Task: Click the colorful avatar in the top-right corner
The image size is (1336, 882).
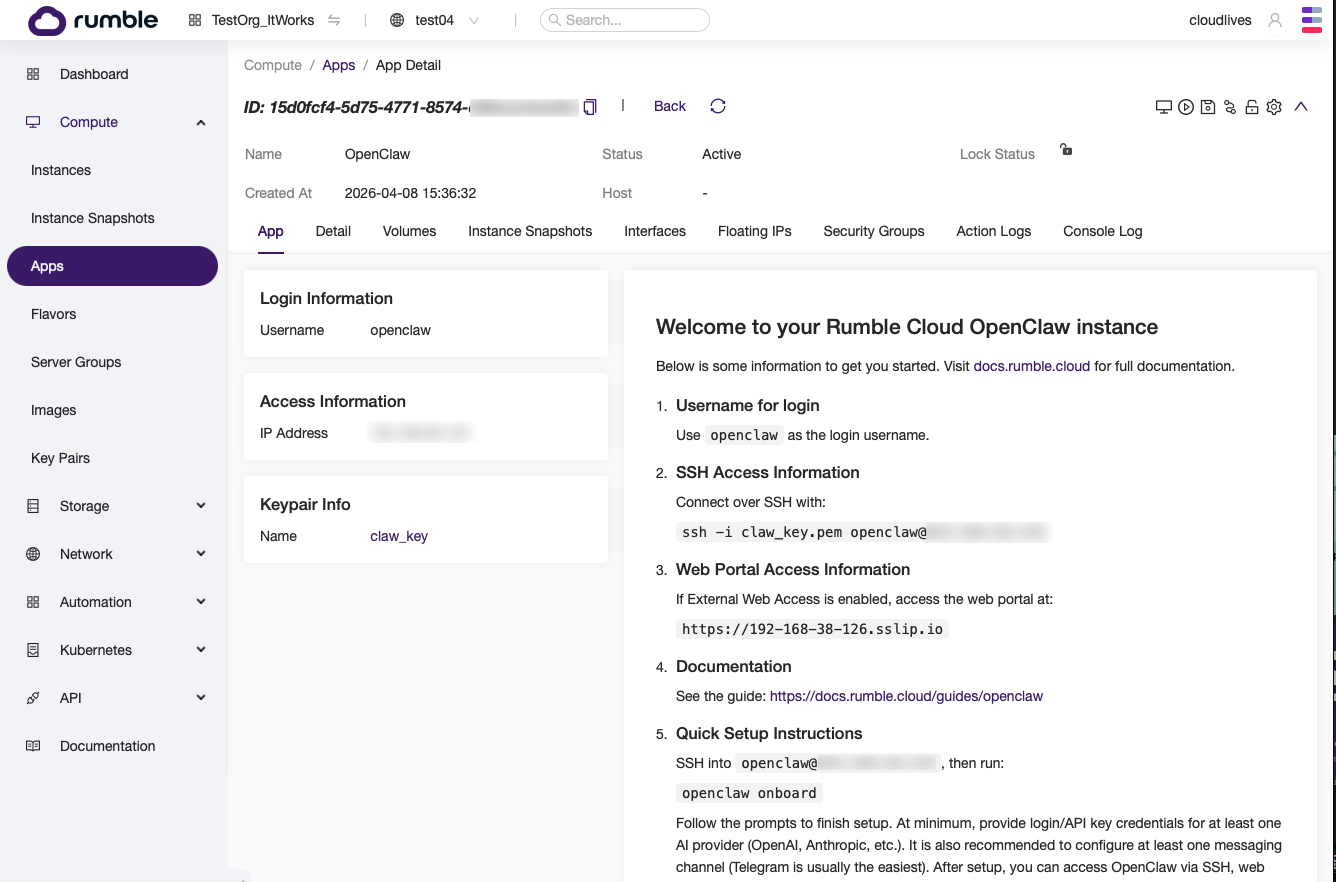Action: pos(1311,19)
